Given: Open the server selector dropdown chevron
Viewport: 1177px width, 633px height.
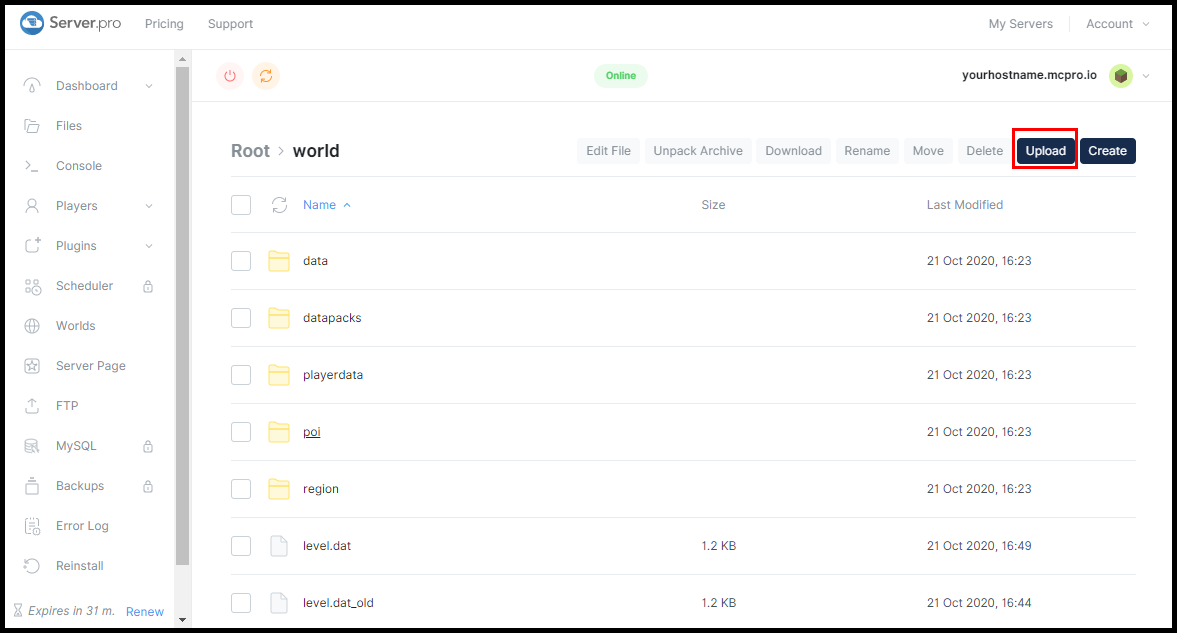Looking at the screenshot, I should pos(1146,76).
